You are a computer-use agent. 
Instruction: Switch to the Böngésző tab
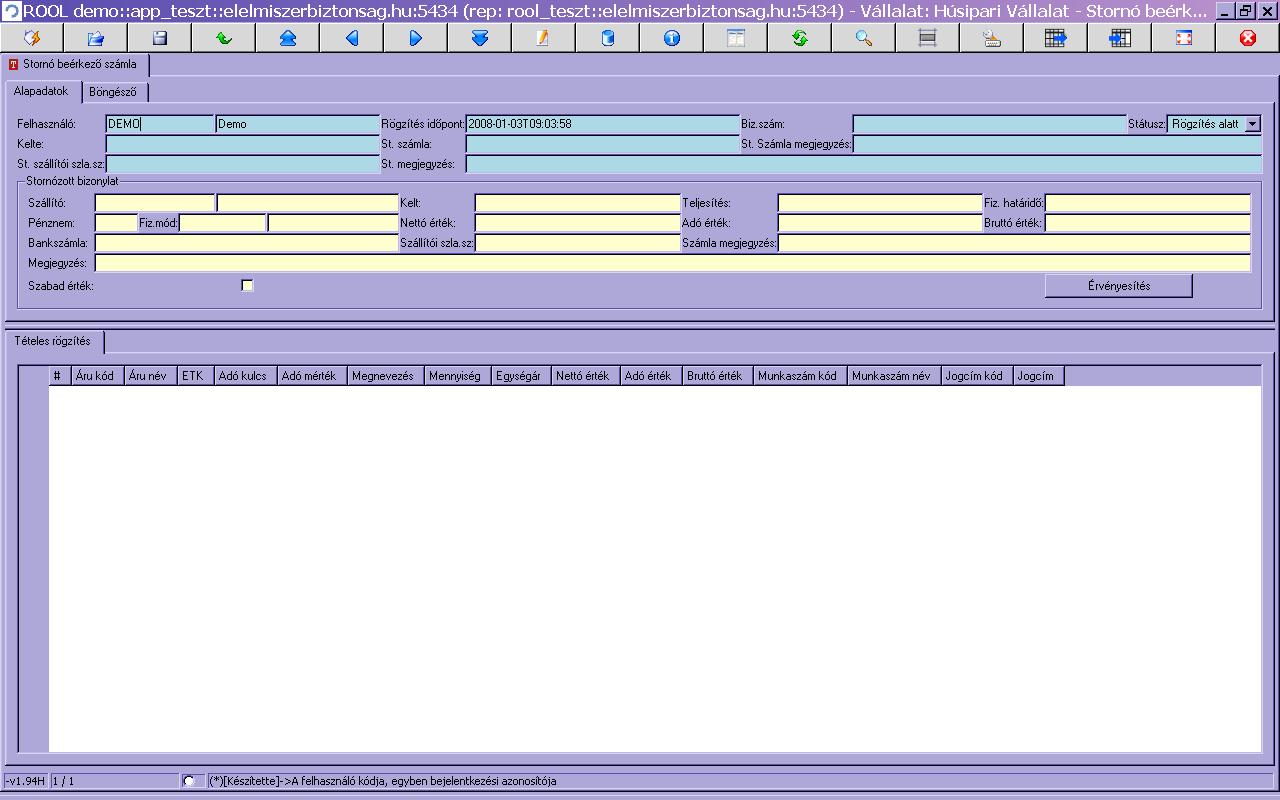pos(113,92)
